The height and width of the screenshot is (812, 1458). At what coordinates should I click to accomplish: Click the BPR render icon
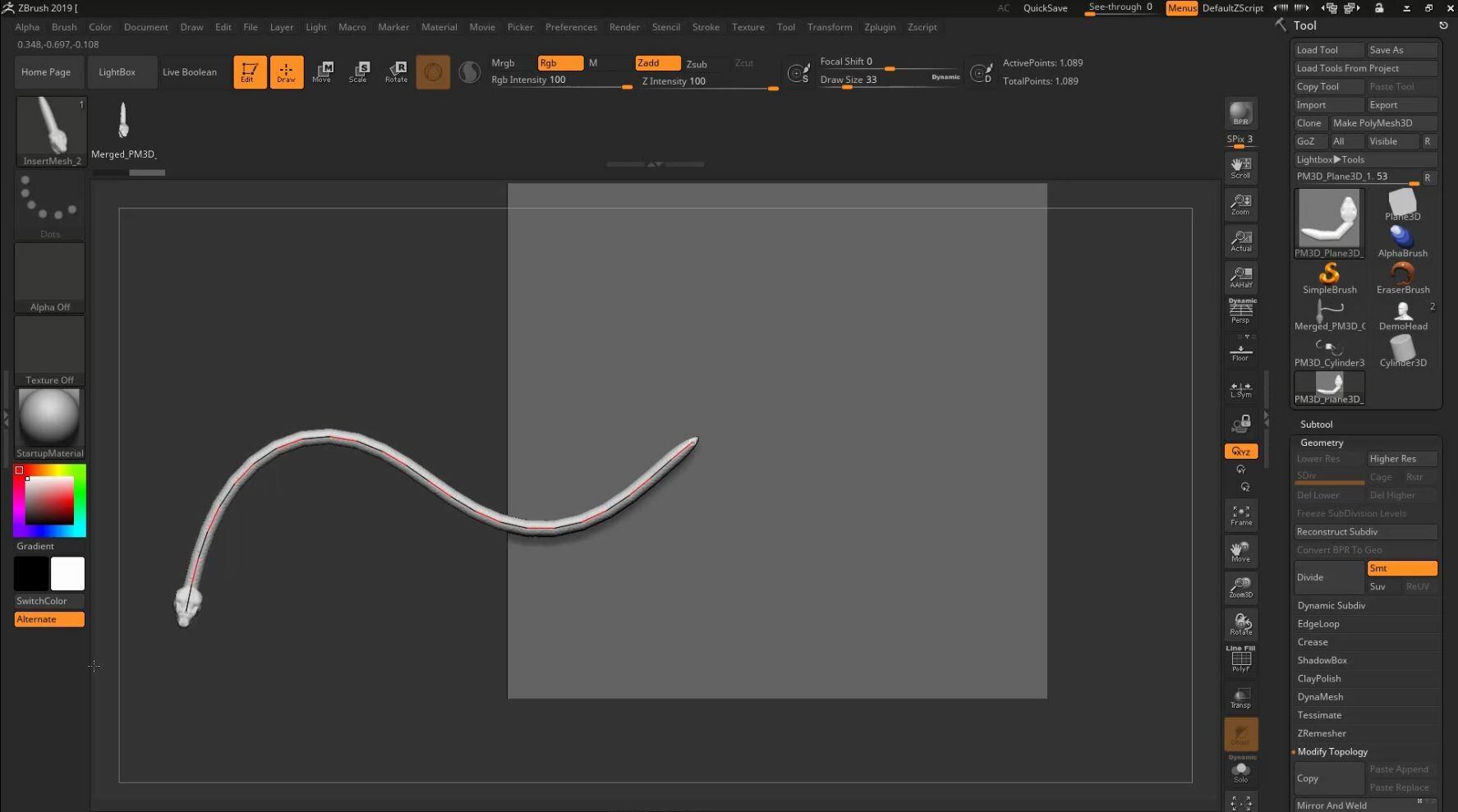[x=1240, y=113]
